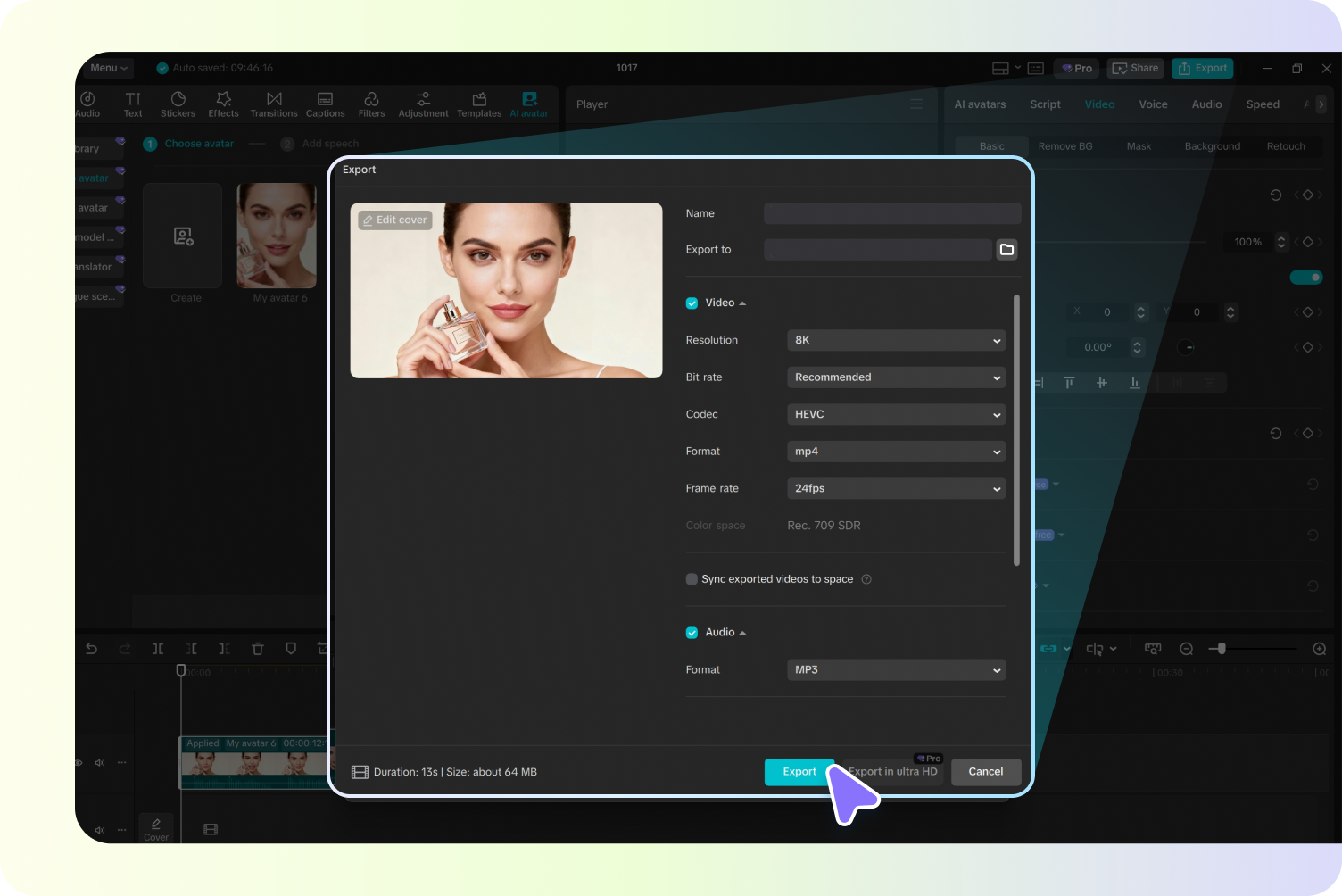Open the Codec dropdown showing HEVC
Viewport: 1342px width, 896px height.
[895, 414]
